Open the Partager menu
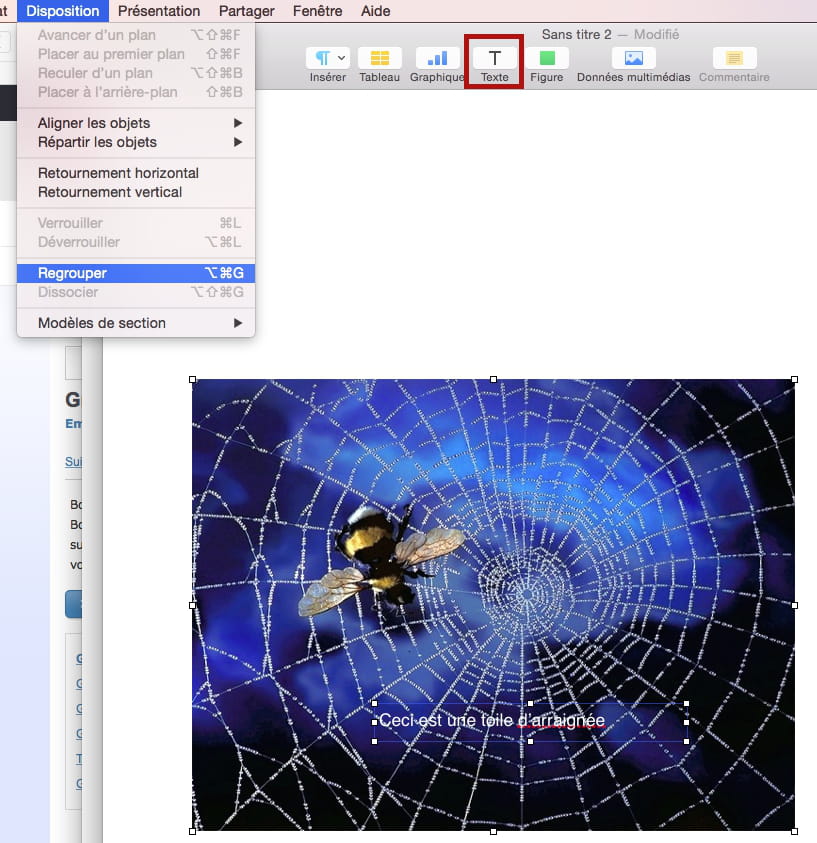817x843 pixels. coord(247,11)
